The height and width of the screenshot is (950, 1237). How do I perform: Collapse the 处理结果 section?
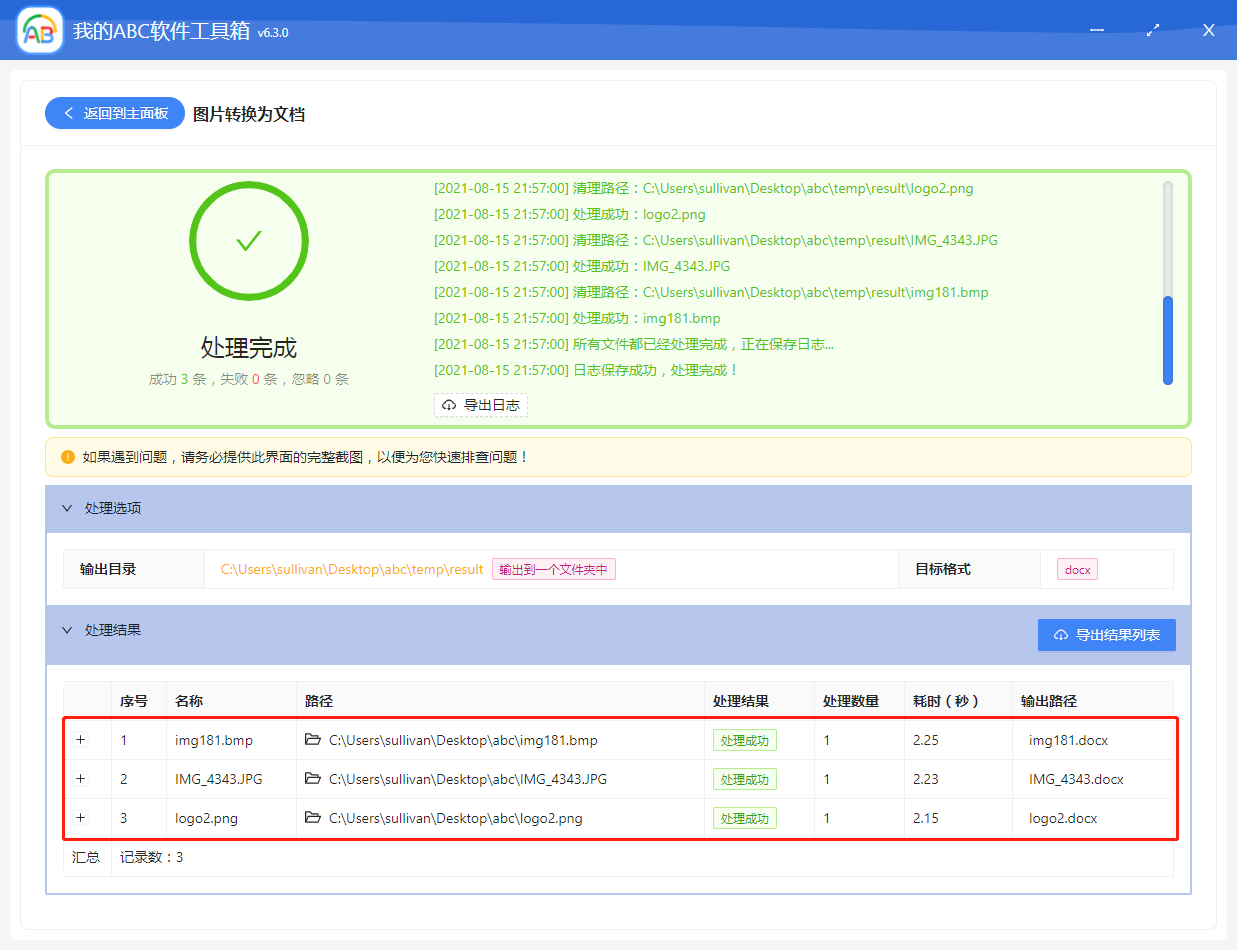point(68,630)
